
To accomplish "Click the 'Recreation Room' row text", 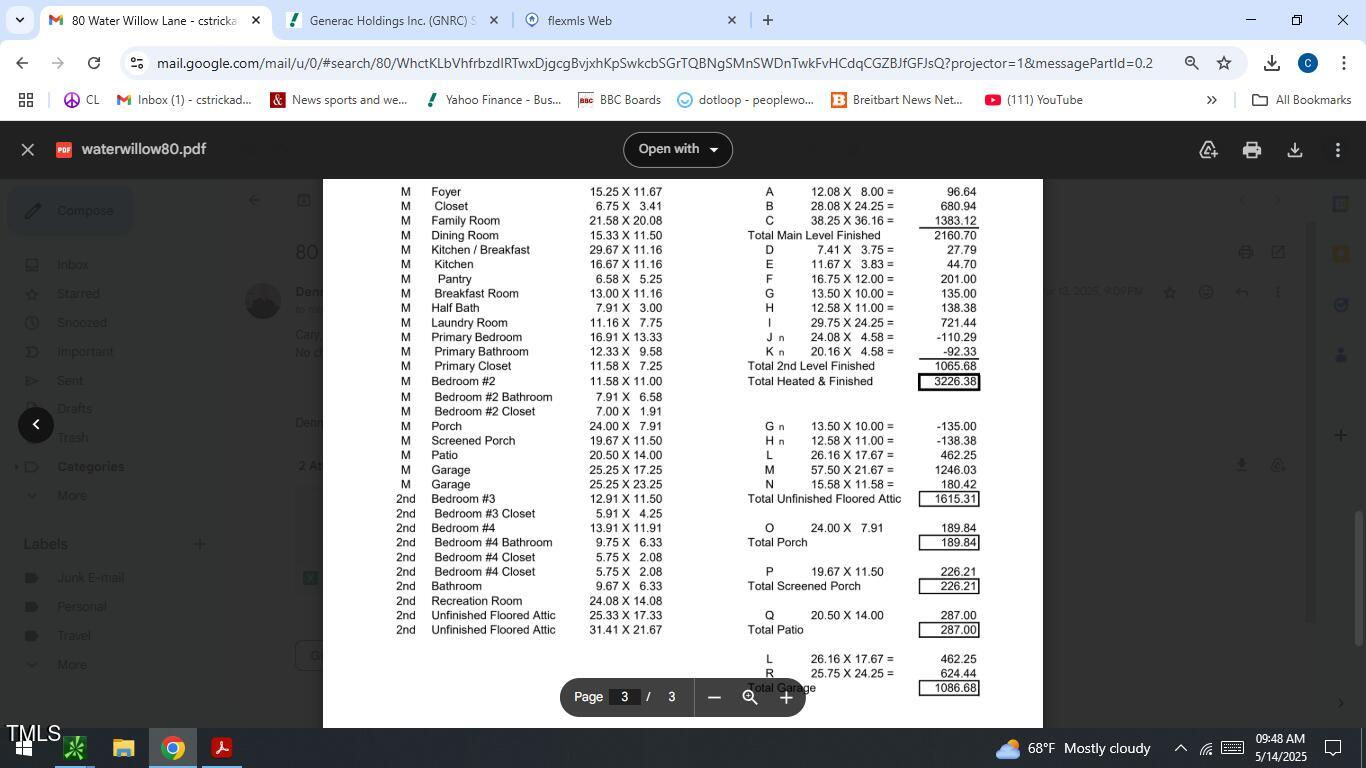I will click(476, 601).
